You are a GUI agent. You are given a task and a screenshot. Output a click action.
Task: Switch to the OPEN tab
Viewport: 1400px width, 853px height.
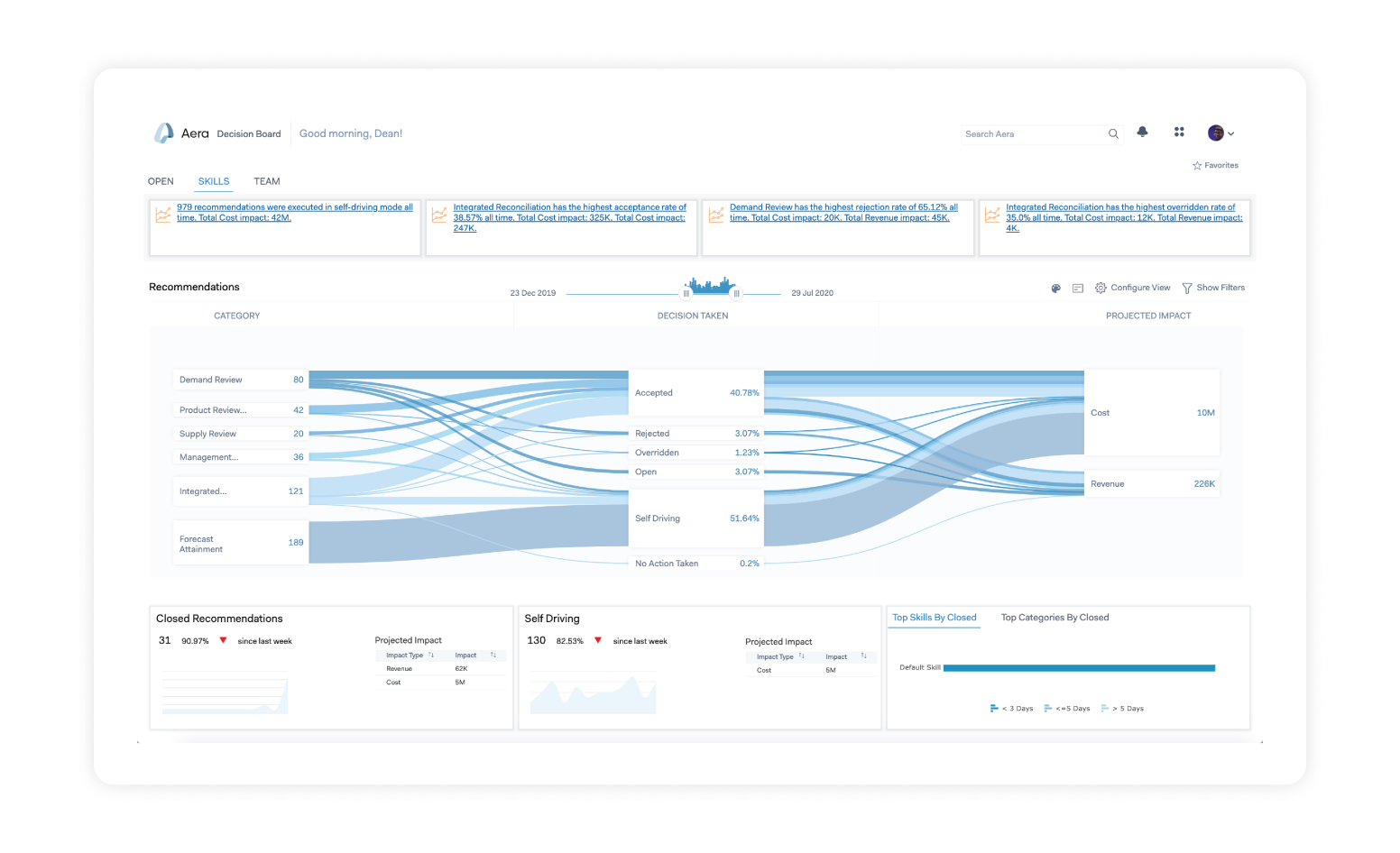click(x=161, y=181)
